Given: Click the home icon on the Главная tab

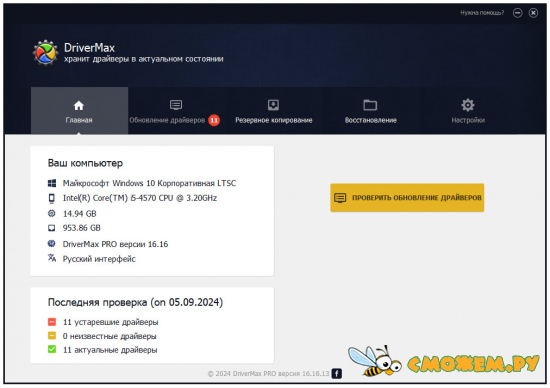Looking at the screenshot, I should 79,105.
